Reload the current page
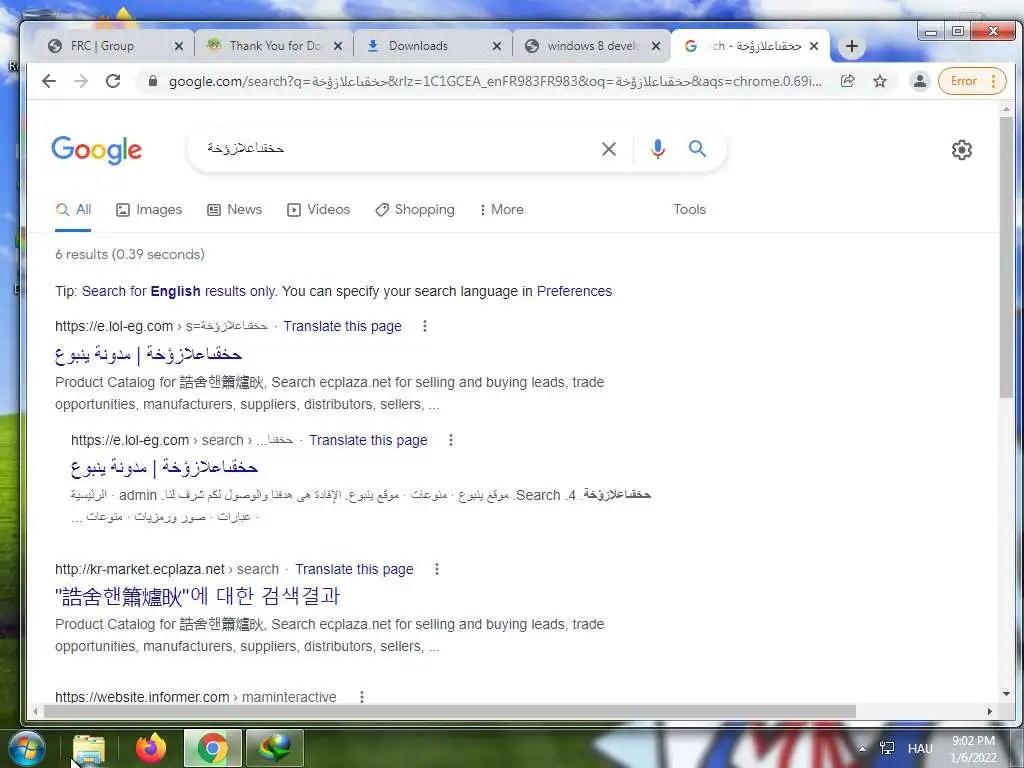The height and width of the screenshot is (768, 1024). point(113,81)
